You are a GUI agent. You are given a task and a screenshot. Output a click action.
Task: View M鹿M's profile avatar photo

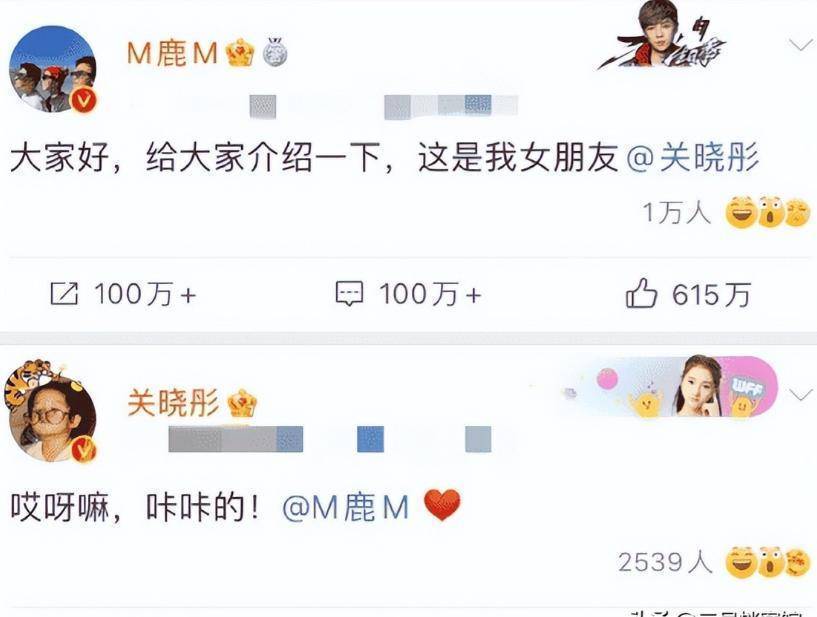pos(53,69)
